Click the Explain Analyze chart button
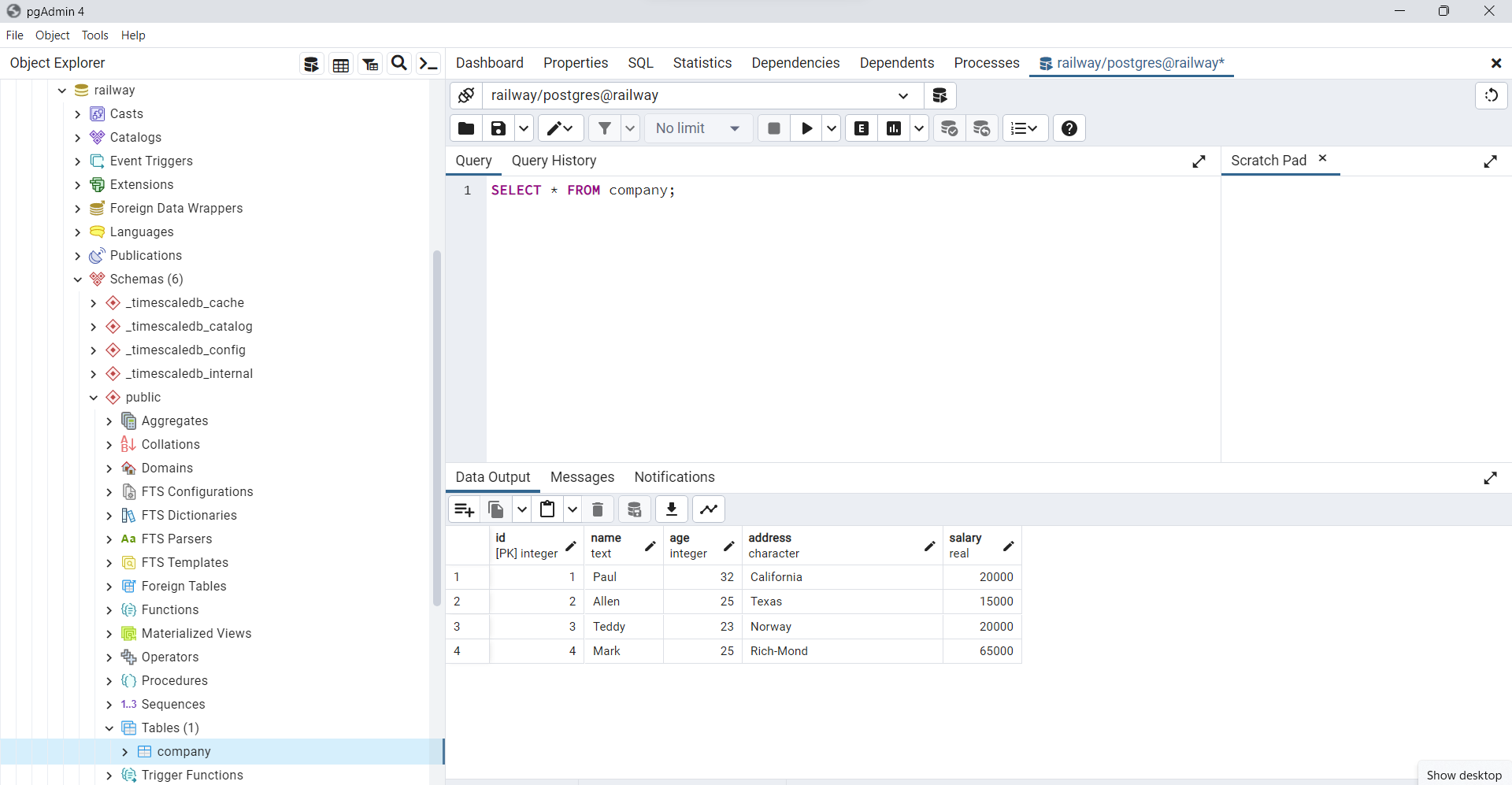The width and height of the screenshot is (1512, 785). [894, 128]
